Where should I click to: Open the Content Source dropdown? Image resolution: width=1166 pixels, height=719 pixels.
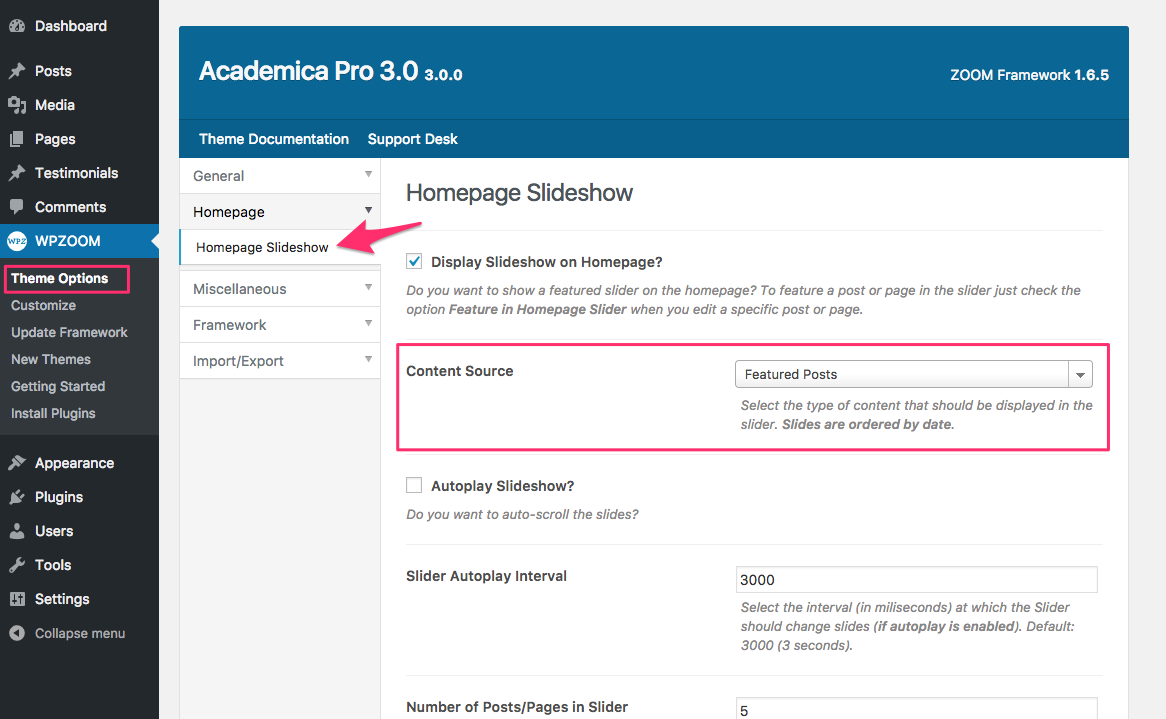913,374
